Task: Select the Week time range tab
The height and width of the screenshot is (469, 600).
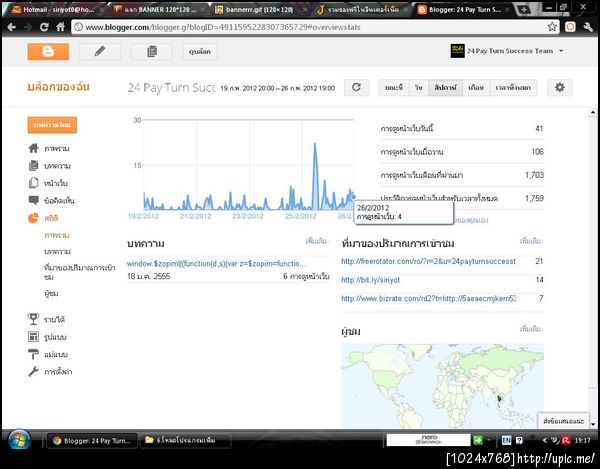Action: point(445,88)
